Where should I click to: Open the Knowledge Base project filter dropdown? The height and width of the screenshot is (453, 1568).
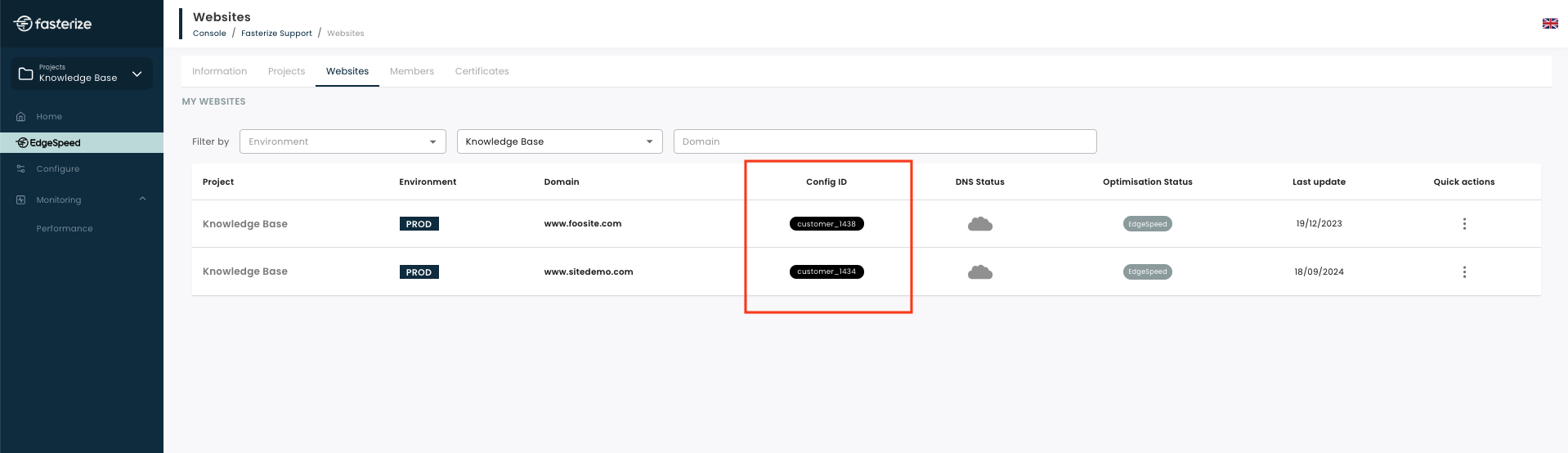click(560, 141)
